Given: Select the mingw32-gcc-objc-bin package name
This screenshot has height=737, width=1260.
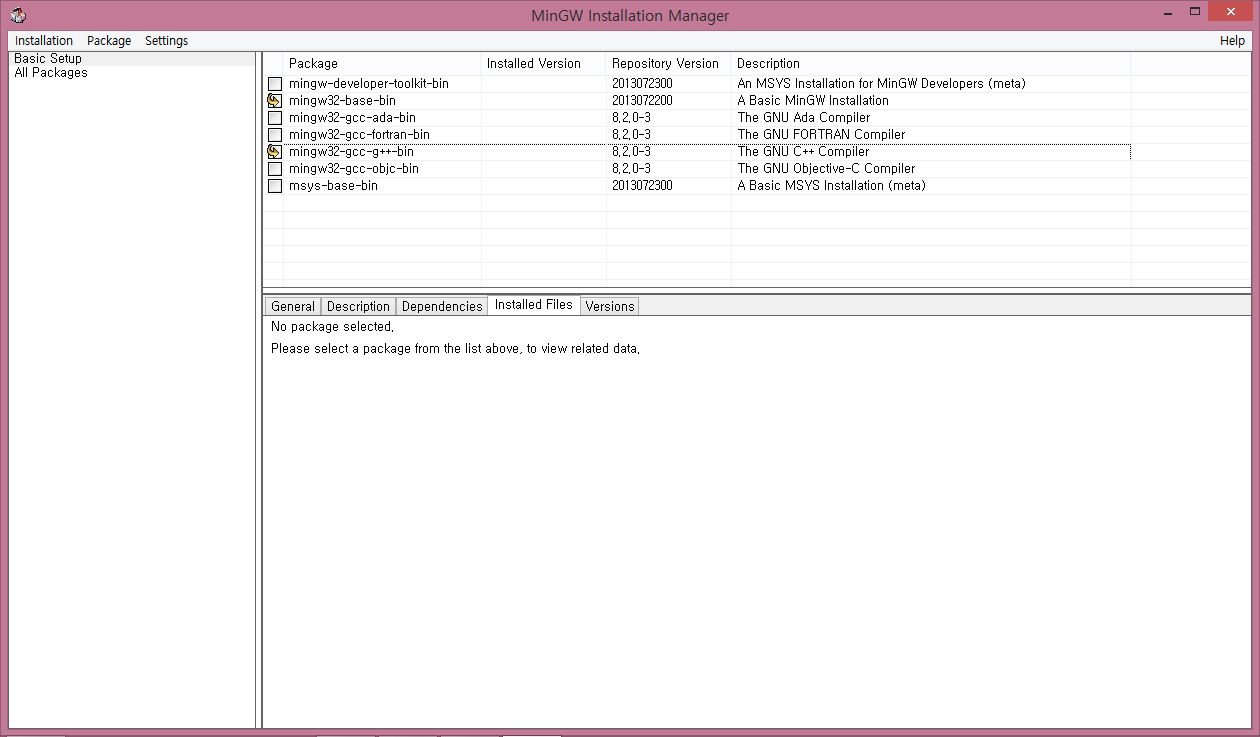Looking at the screenshot, I should point(354,169).
